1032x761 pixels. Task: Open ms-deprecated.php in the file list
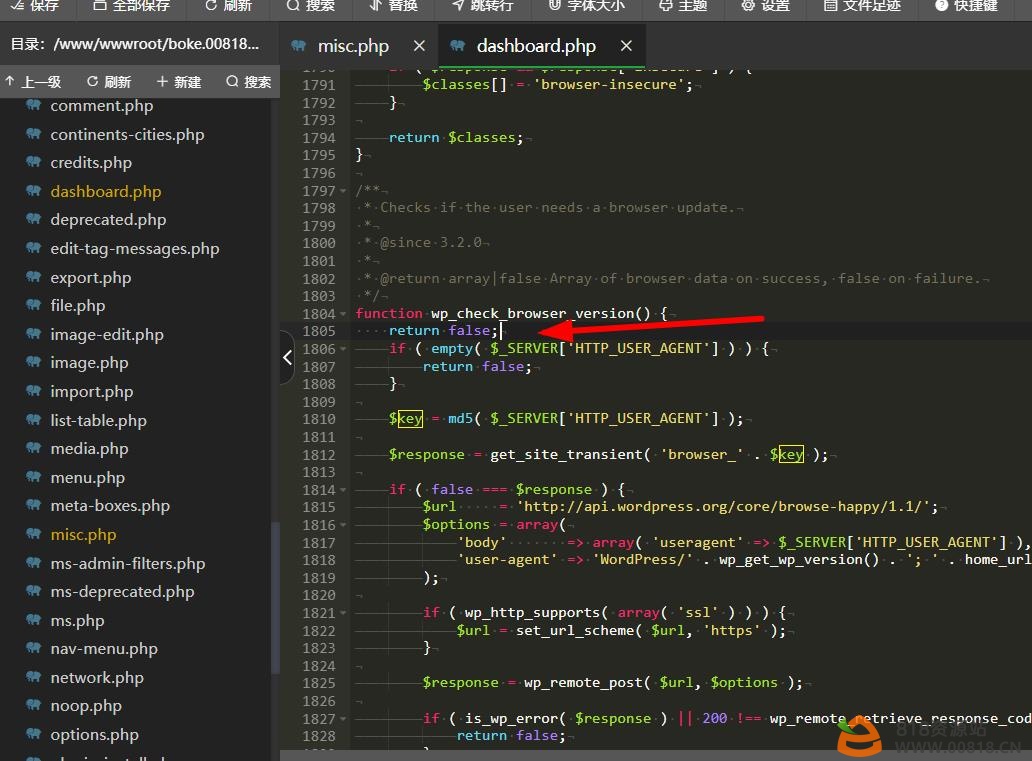[x=122, y=592]
